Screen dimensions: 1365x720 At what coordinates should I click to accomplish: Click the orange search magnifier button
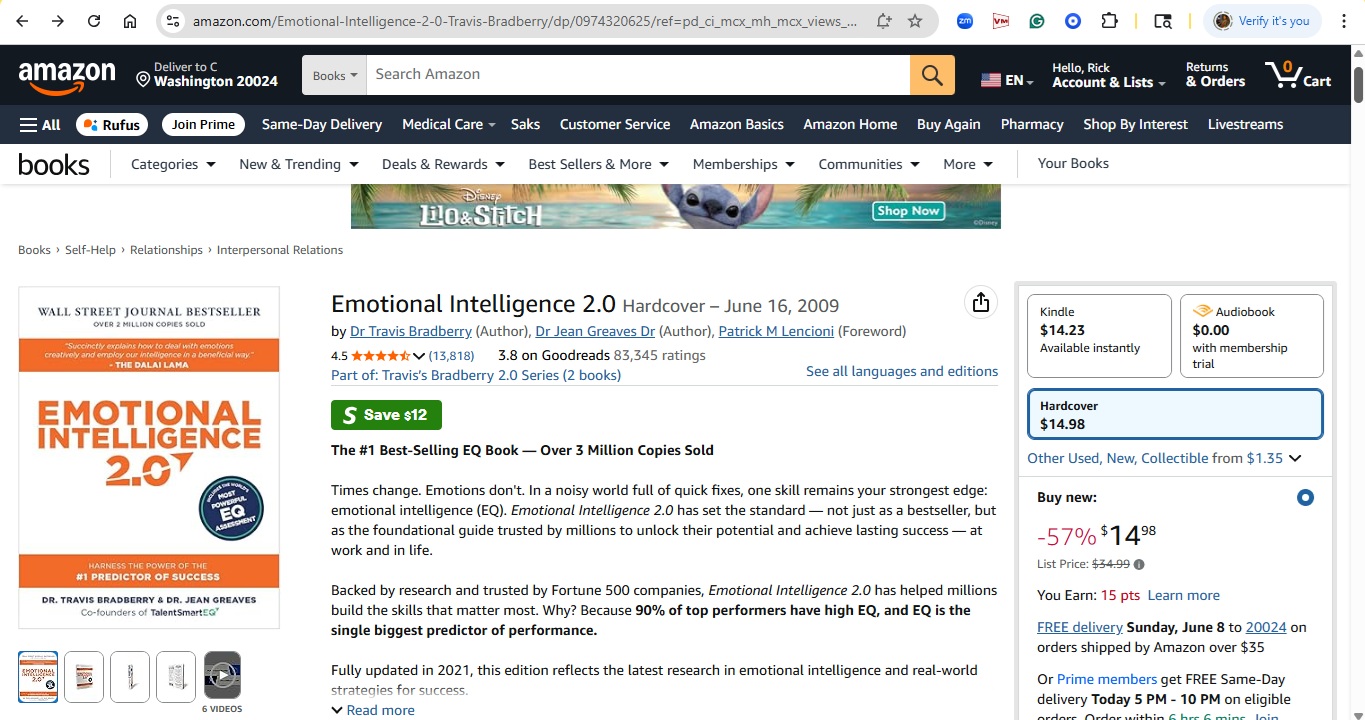932,75
